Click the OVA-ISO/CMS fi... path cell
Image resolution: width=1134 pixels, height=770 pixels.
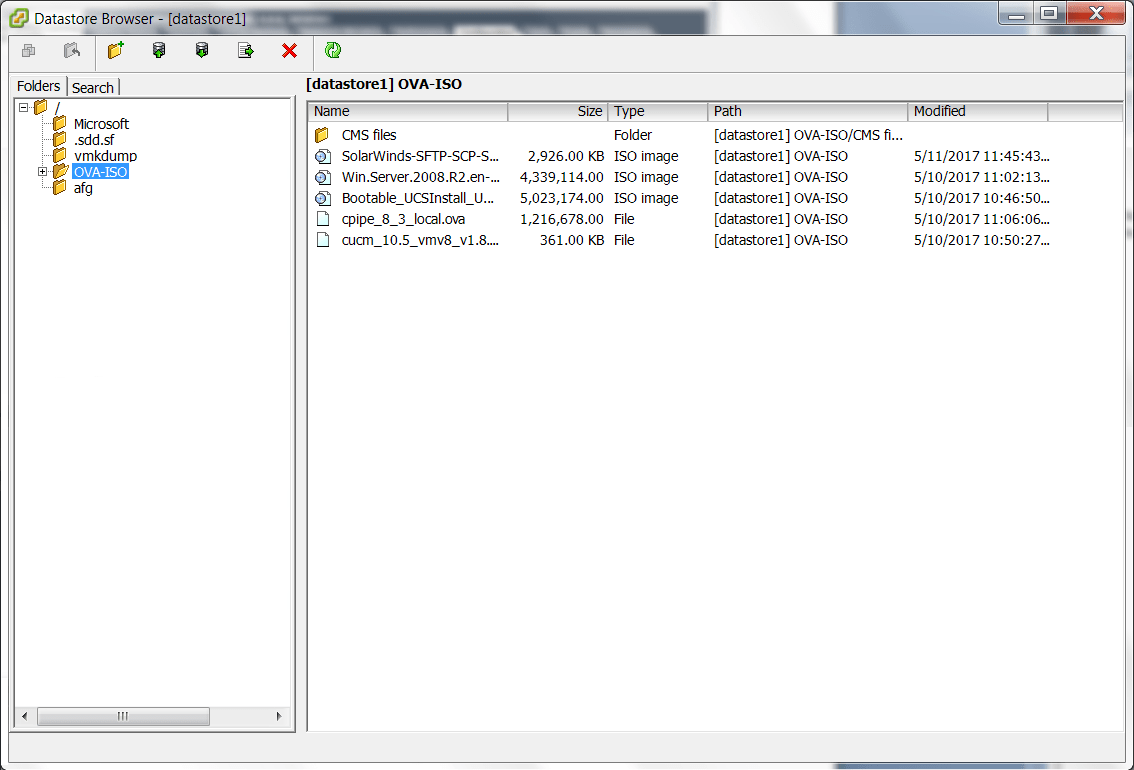808,135
